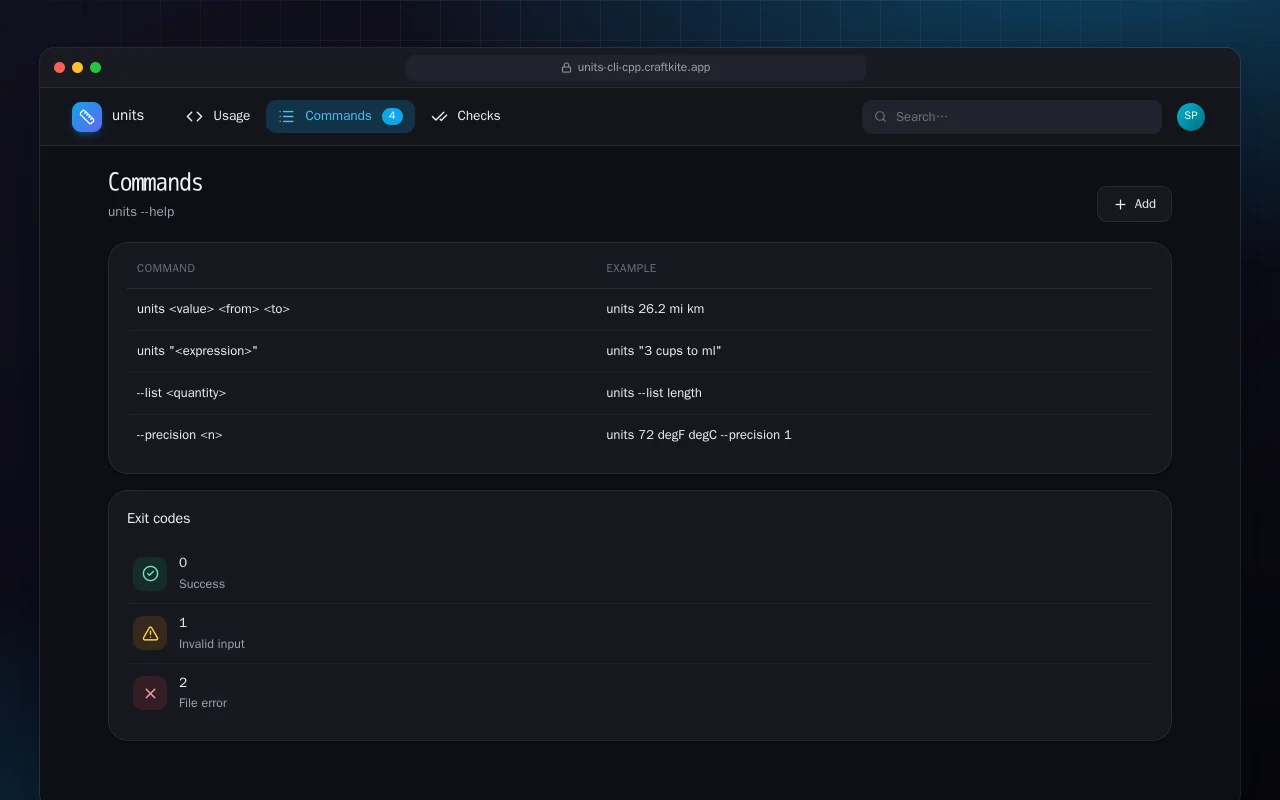Screen dimensions: 1280x800
Task: Click the units-cli-cpp.craftkite.app address bar
Action: (x=636, y=68)
